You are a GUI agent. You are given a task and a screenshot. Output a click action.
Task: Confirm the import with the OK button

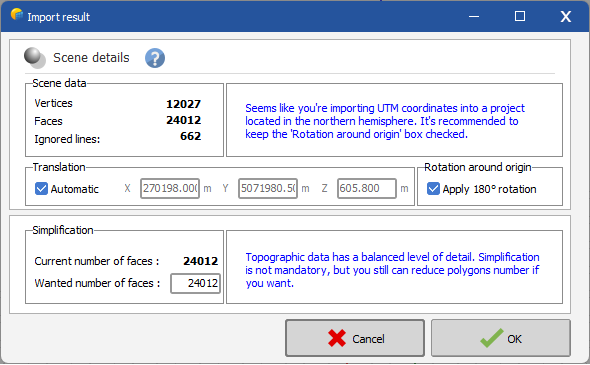[501, 338]
